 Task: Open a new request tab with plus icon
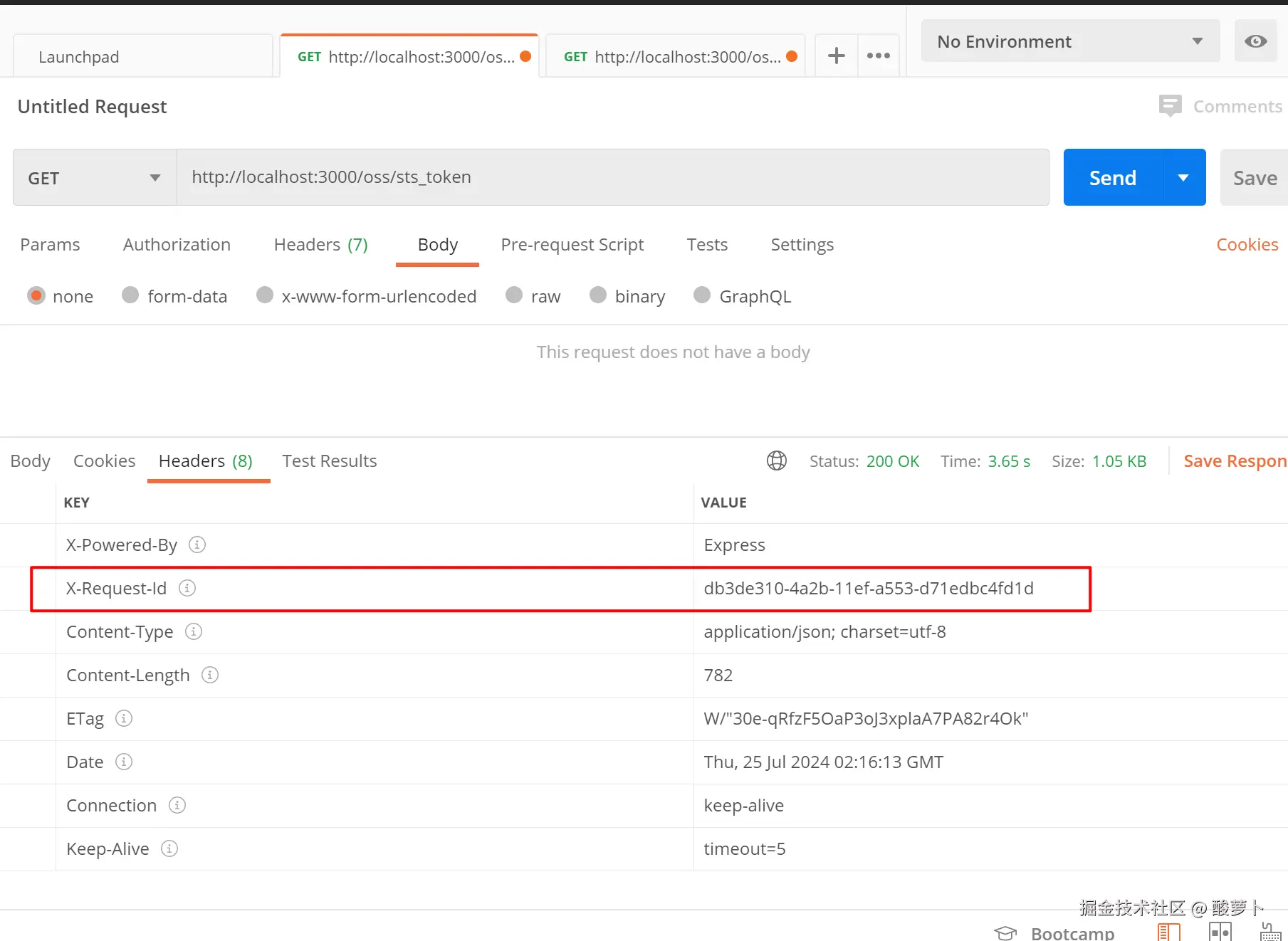[837, 56]
